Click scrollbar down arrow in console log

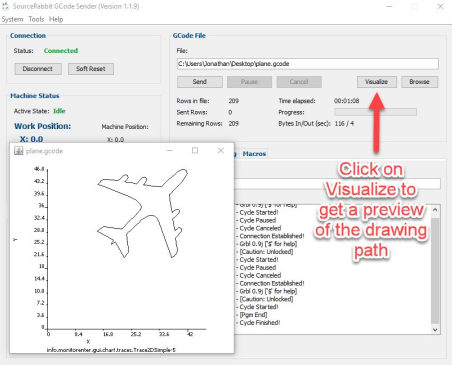(x=435, y=329)
